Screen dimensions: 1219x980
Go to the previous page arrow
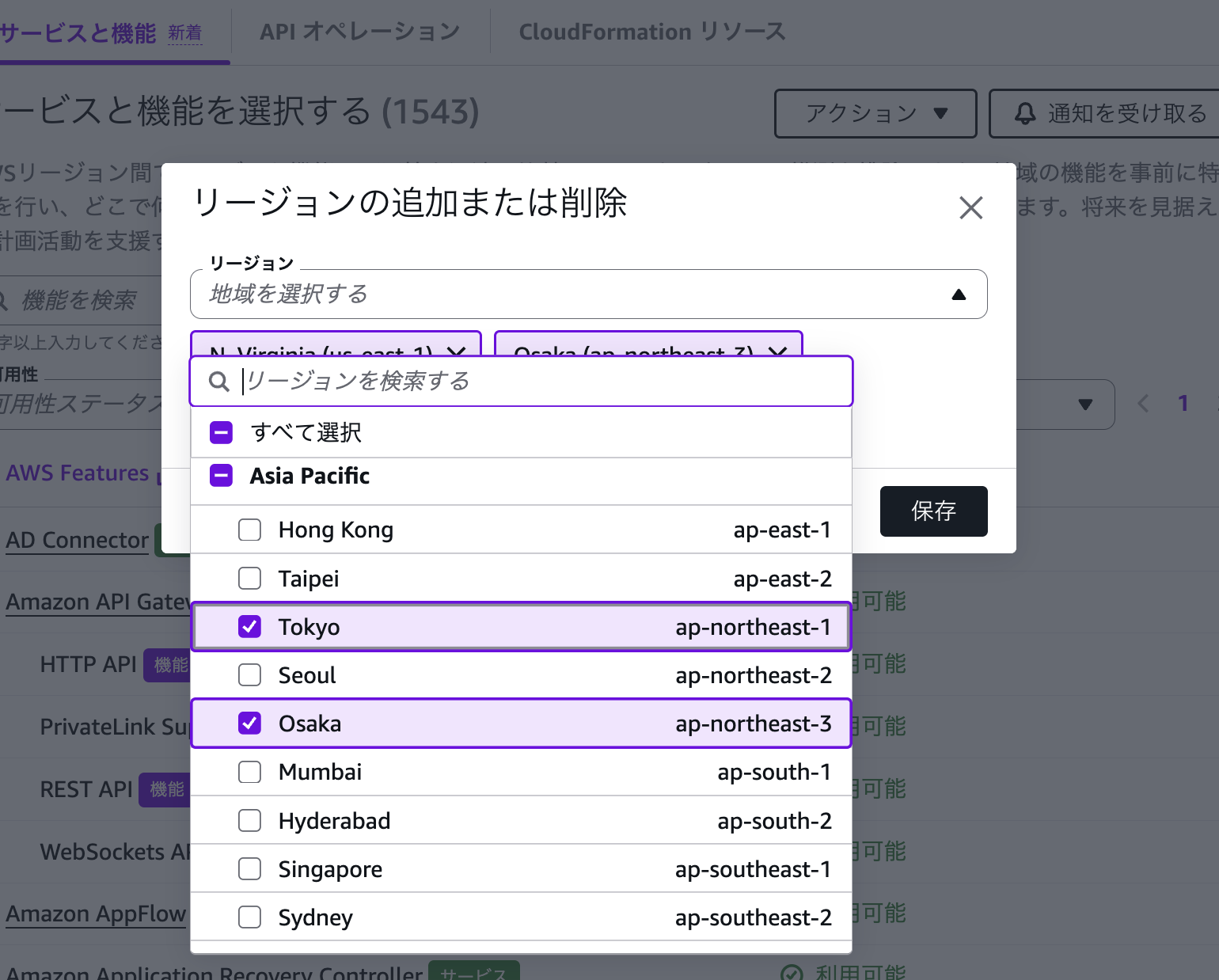point(1143,404)
